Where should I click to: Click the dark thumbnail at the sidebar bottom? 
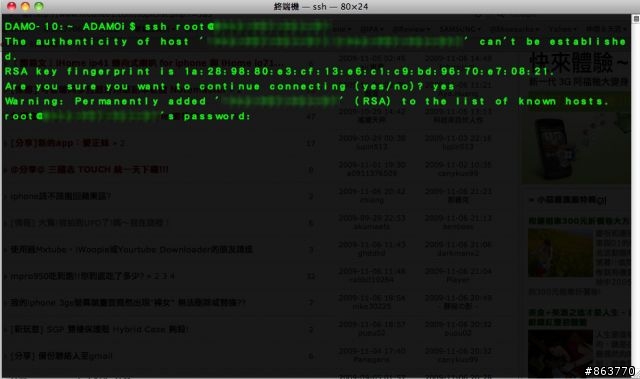tap(560, 353)
